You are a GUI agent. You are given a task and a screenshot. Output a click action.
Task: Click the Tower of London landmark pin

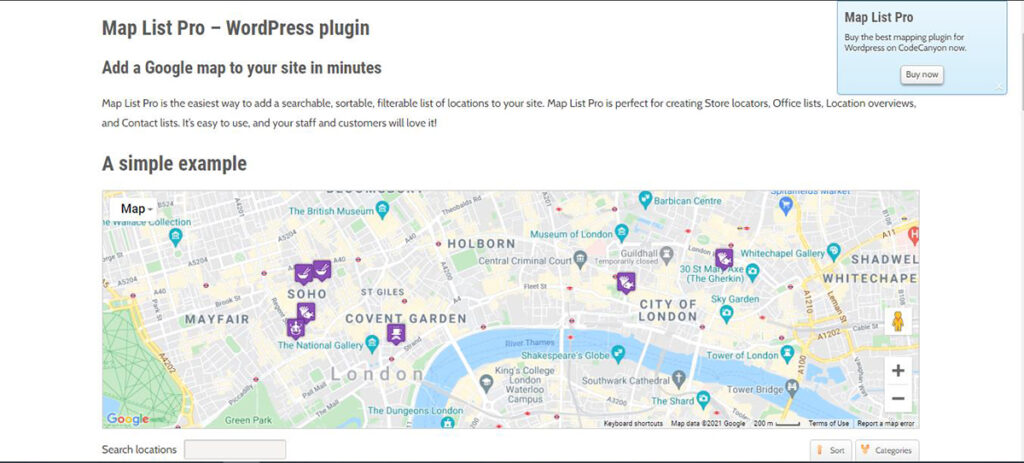788,355
